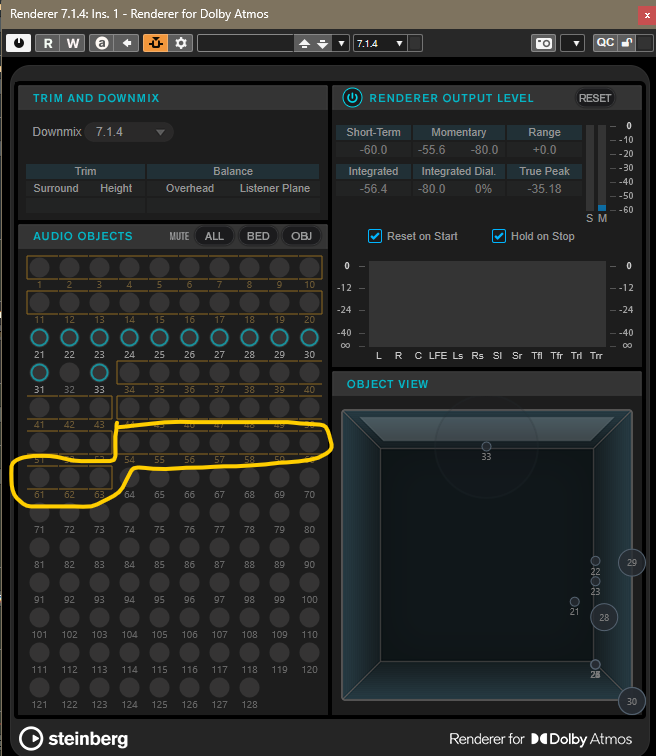Uncheck Hold on Stop checkbox

point(498,236)
